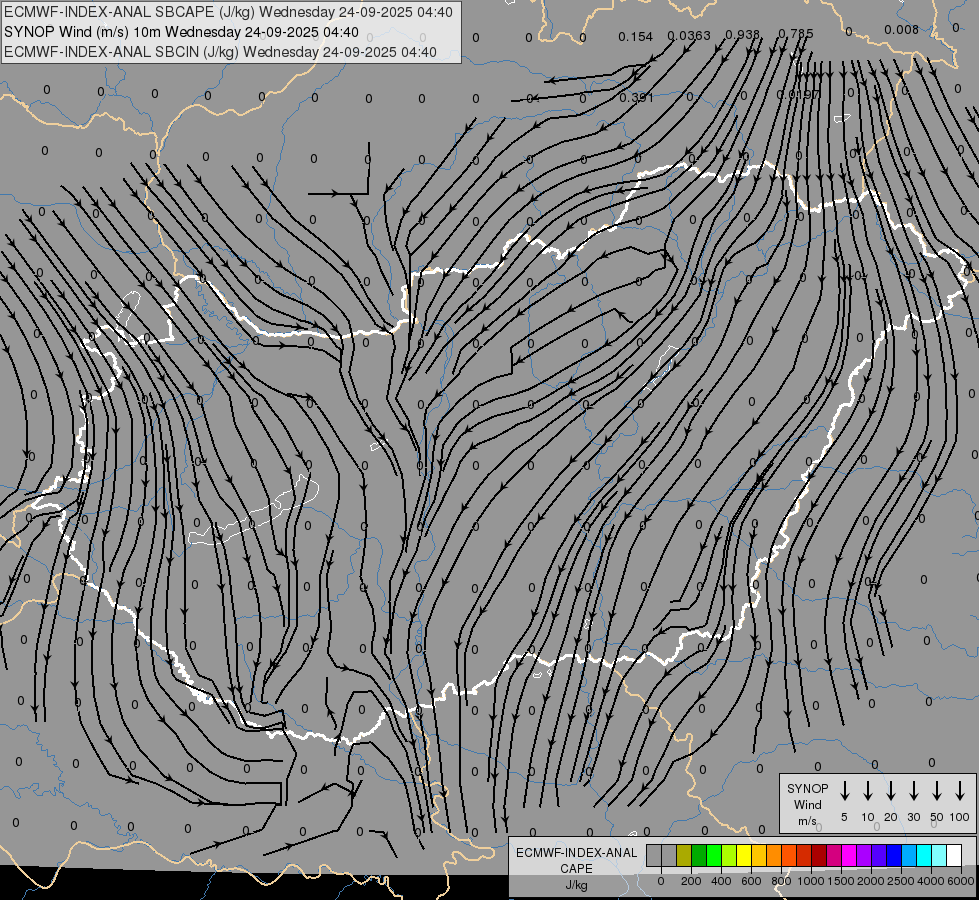Click the wind legend arrow labeled 5
The image size is (979, 900).
point(844,790)
